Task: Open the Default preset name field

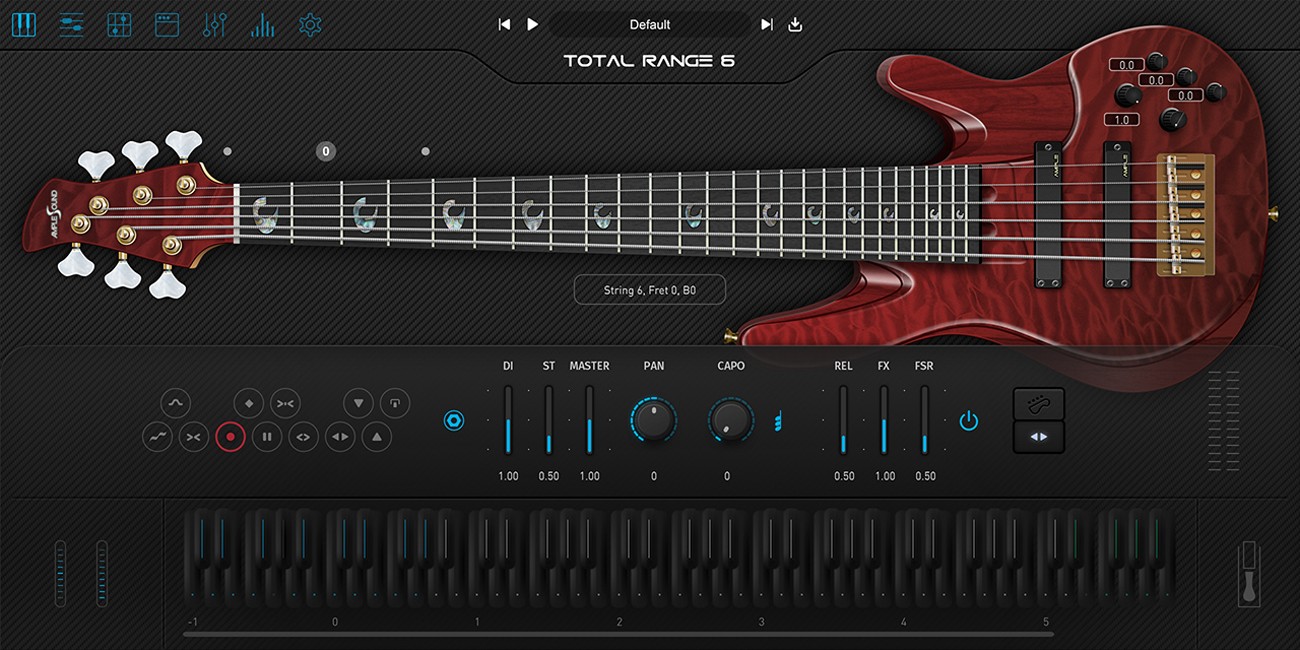Action: point(650,24)
